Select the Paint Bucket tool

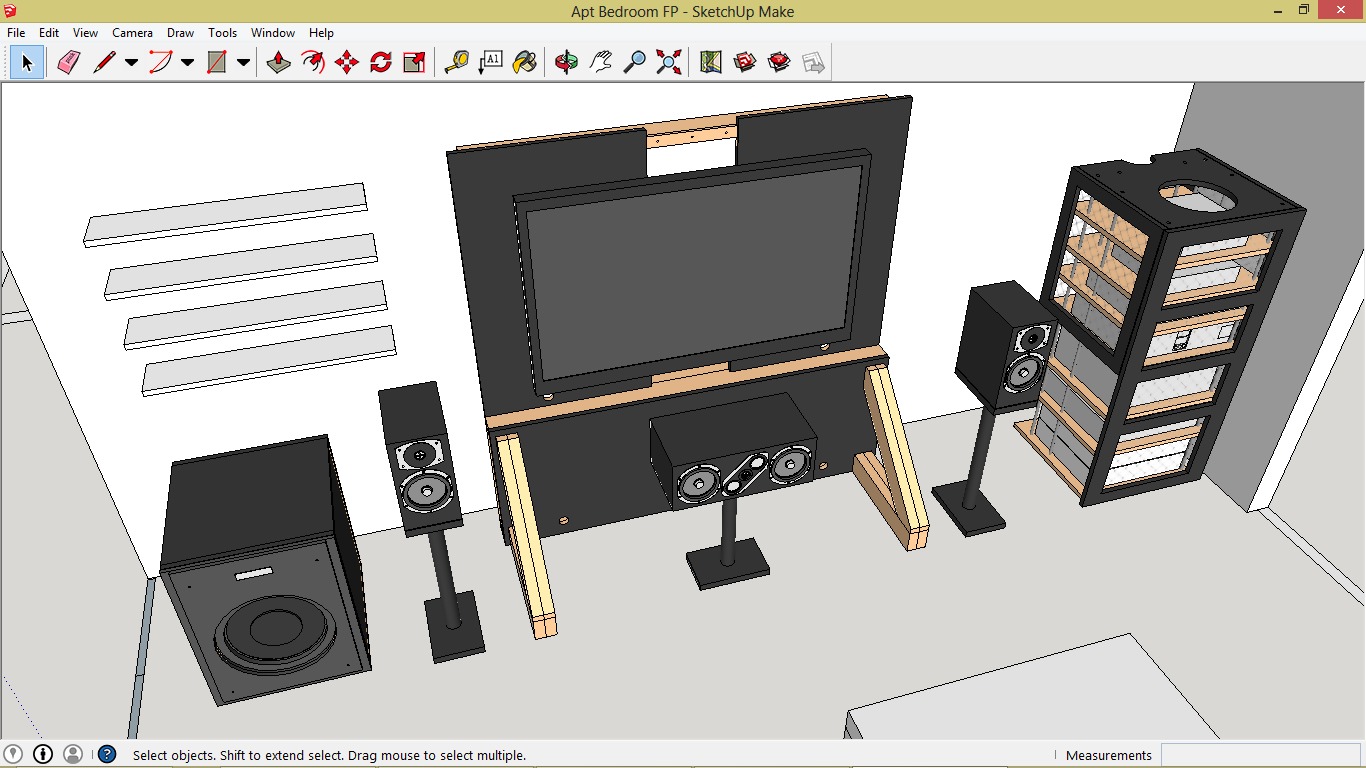click(524, 63)
